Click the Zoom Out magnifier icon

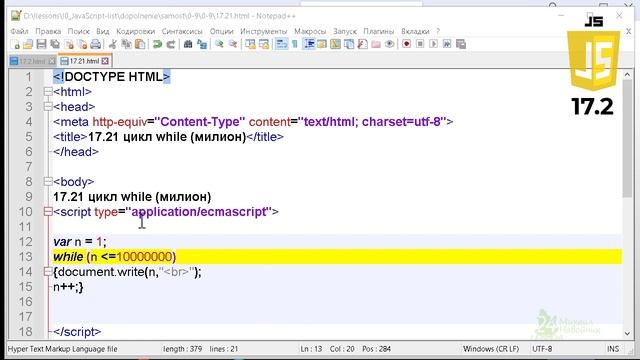pyautogui.click(x=233, y=44)
